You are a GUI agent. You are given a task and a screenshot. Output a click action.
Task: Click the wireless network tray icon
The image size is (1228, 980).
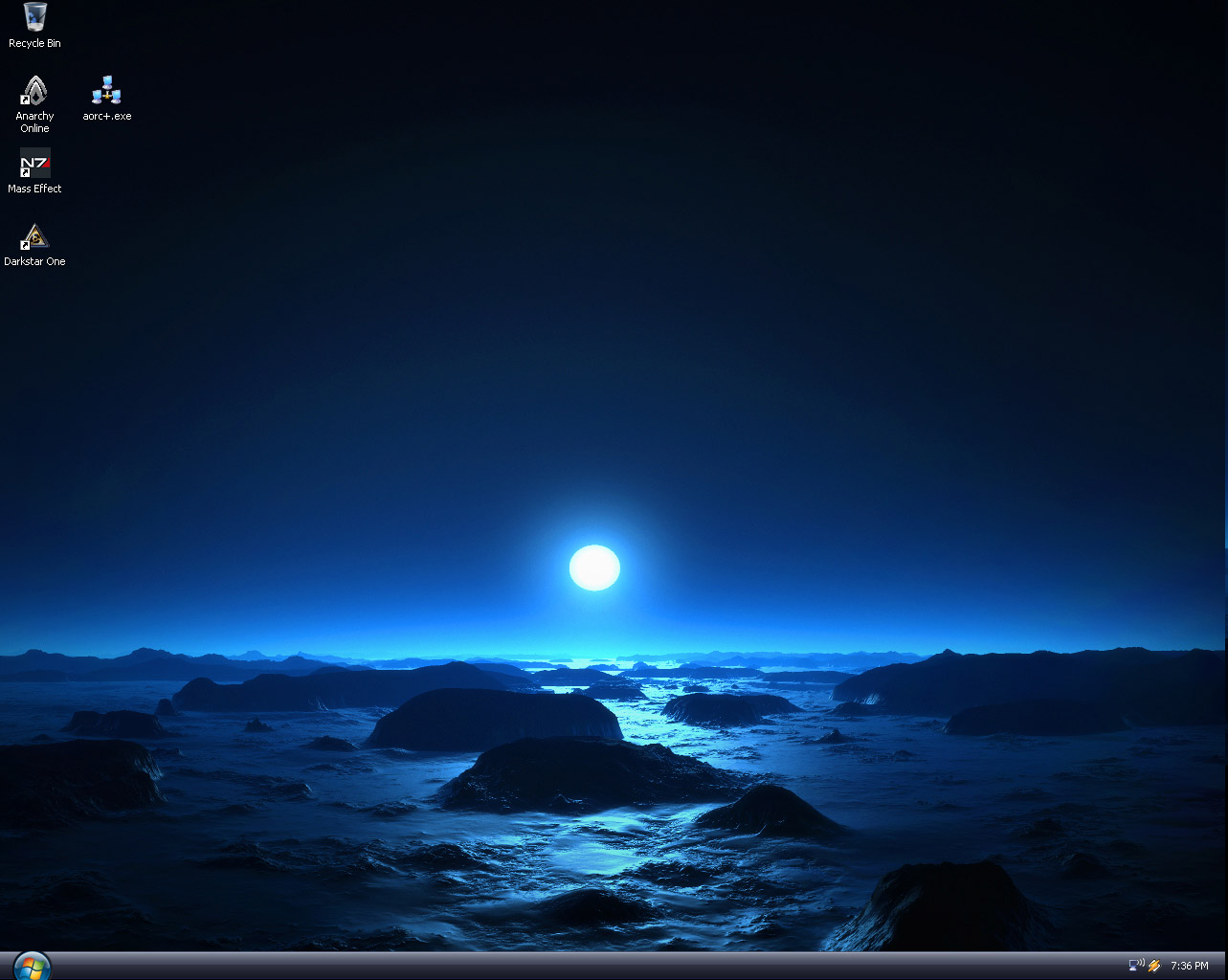pyautogui.click(x=1136, y=965)
